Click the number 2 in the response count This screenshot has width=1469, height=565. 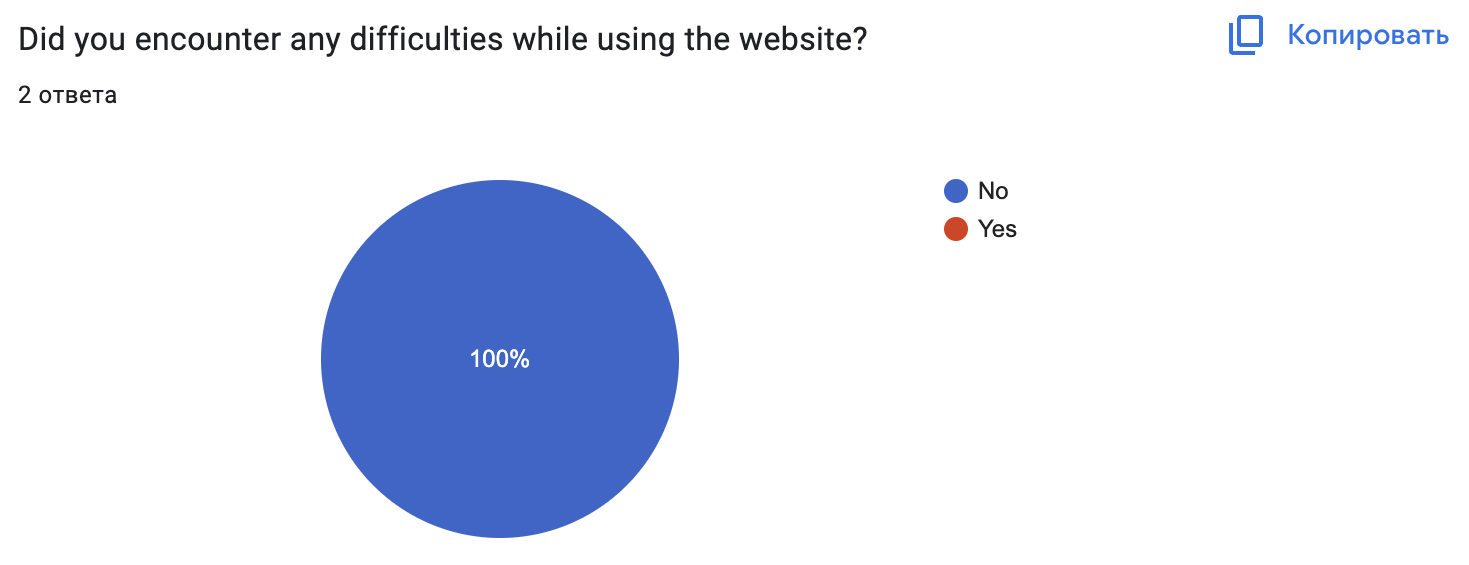[25, 96]
